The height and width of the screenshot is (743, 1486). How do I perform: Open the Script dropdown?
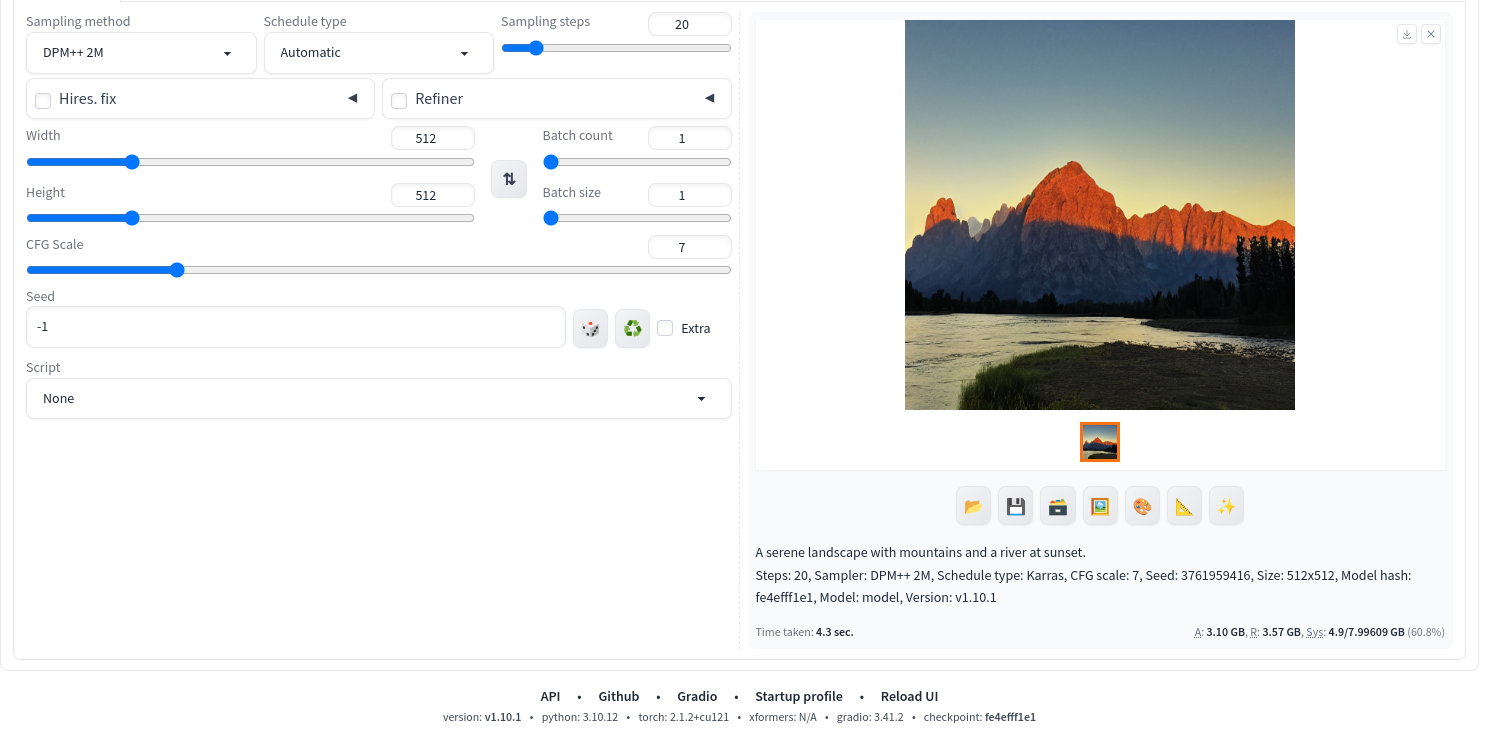tap(378, 399)
